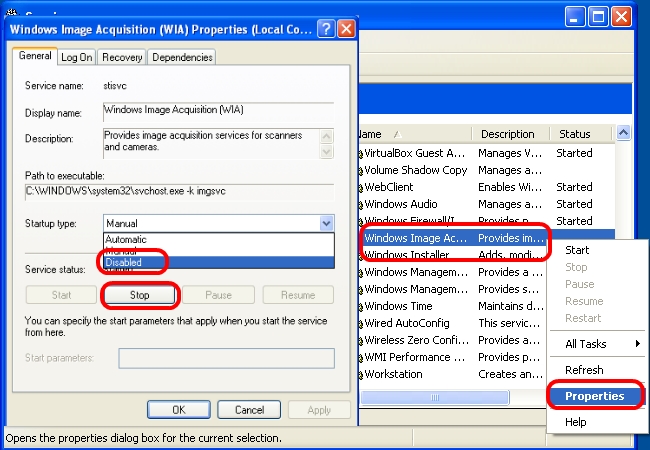Select the Windows Audio service
This screenshot has width=650, height=450.
point(486,204)
